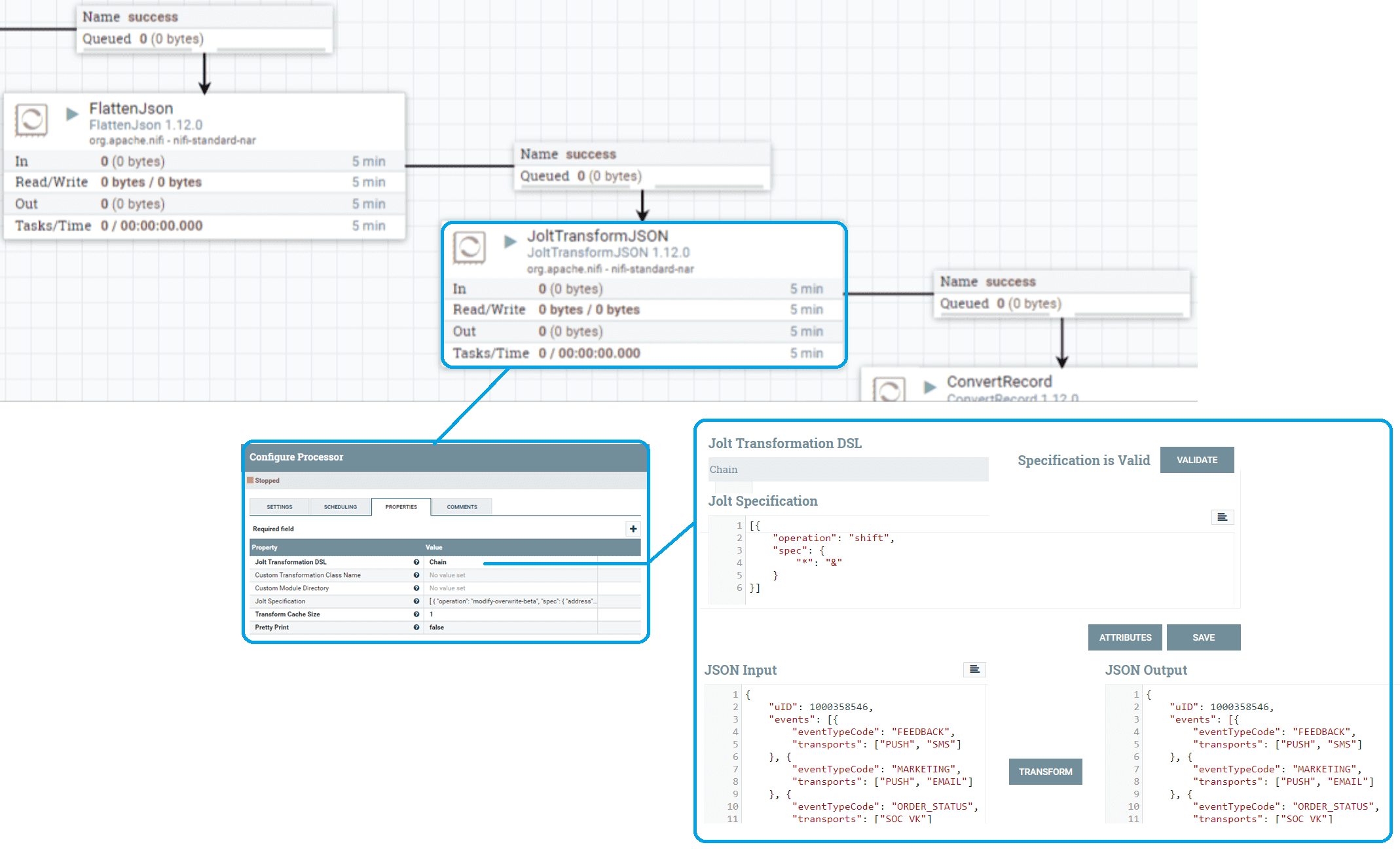Open the Comments tab
The height and width of the screenshot is (849, 1400).
462,507
